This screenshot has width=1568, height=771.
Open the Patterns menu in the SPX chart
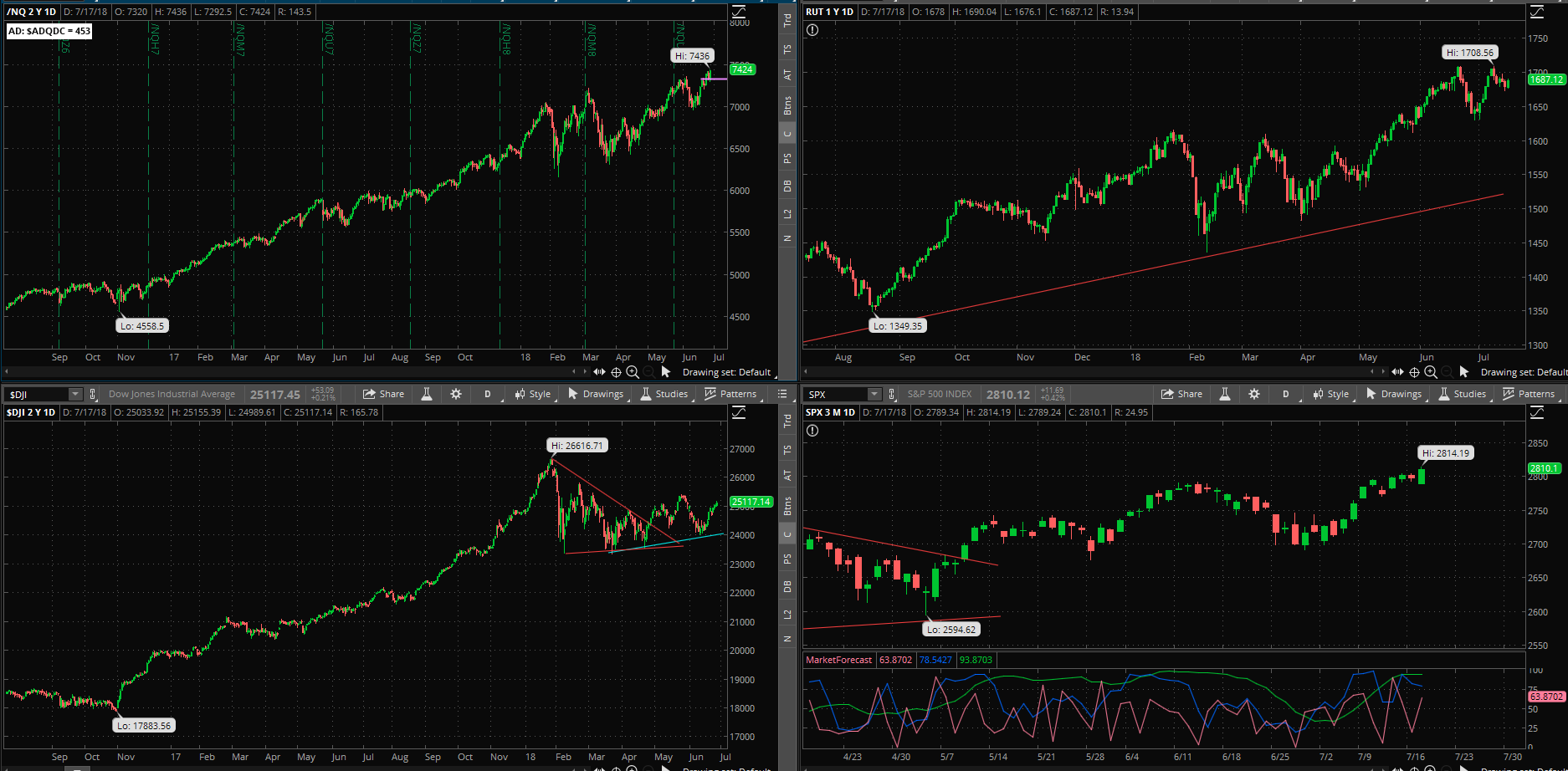pyautogui.click(x=1529, y=394)
